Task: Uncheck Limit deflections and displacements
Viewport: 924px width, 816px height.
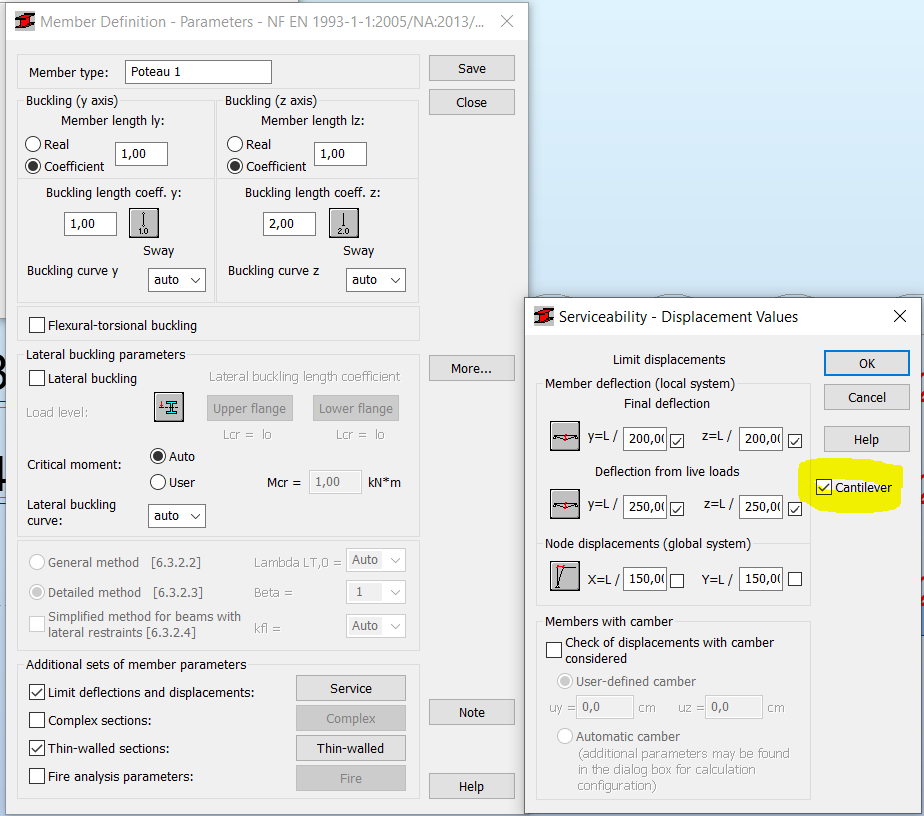Action: [x=37, y=692]
